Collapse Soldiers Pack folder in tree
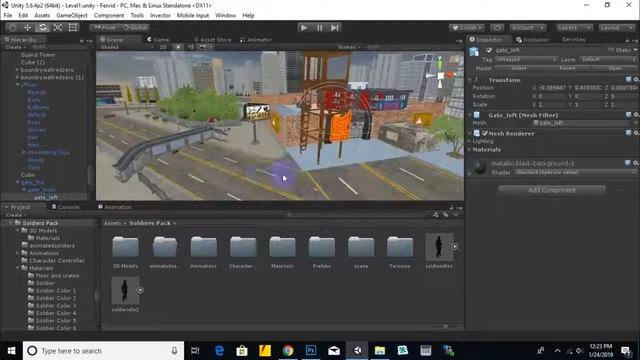 tap(11, 223)
